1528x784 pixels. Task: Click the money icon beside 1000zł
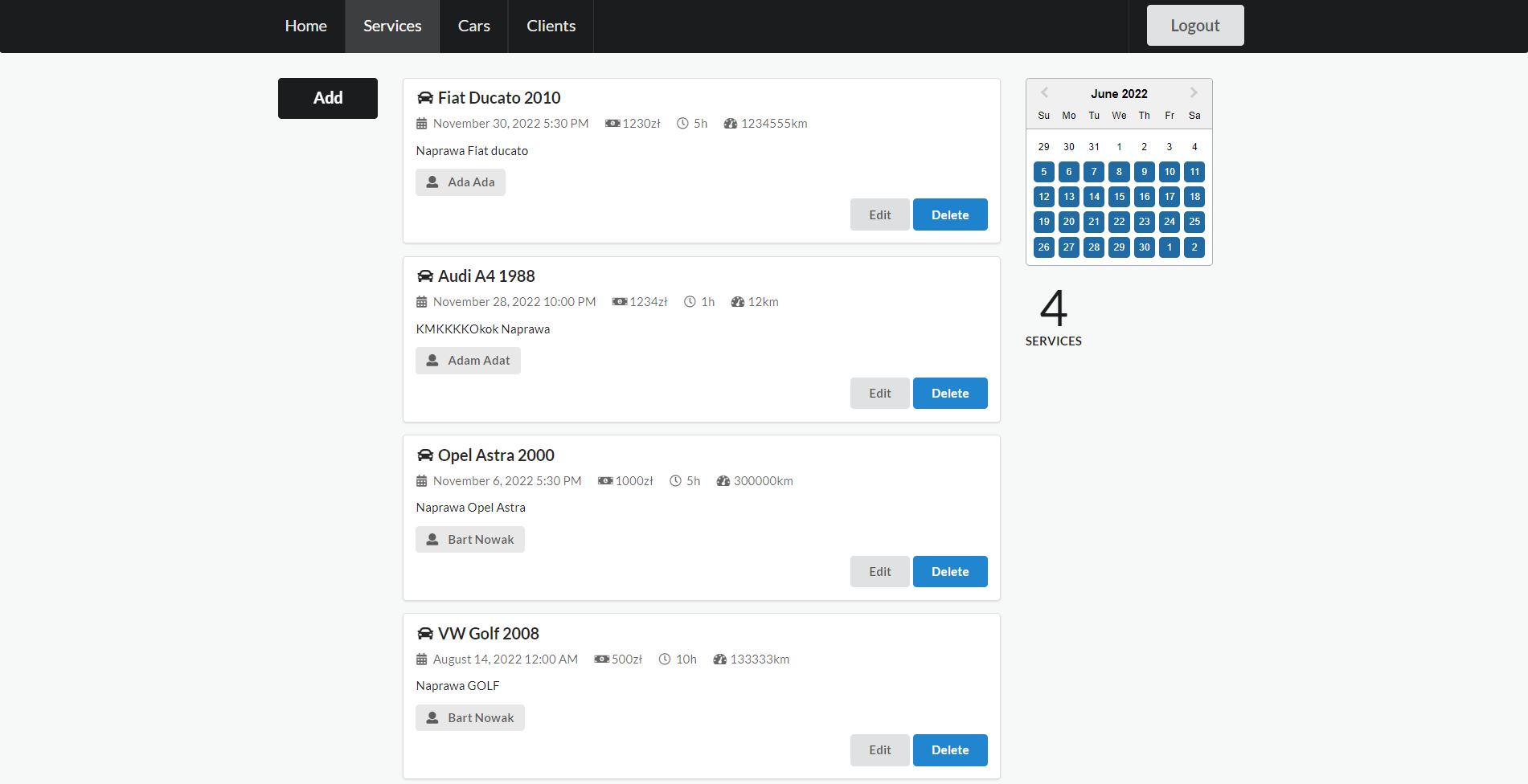(605, 481)
